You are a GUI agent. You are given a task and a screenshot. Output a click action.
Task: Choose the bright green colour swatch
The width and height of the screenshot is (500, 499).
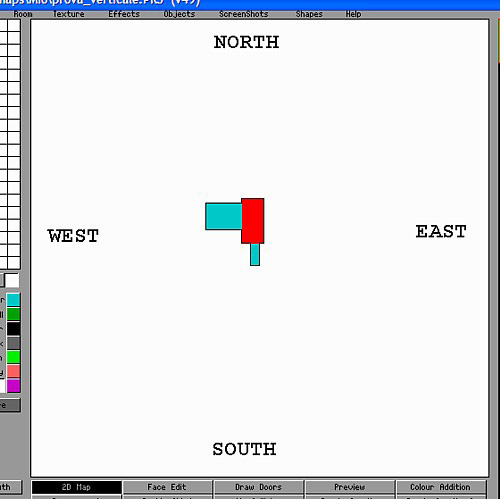pos(13,357)
